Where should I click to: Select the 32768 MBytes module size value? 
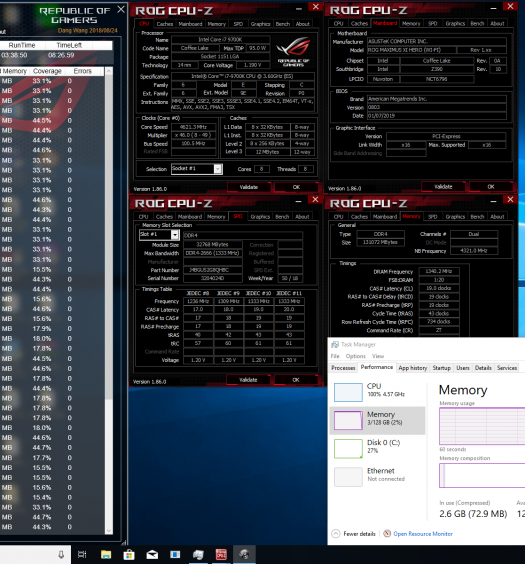pos(212,245)
